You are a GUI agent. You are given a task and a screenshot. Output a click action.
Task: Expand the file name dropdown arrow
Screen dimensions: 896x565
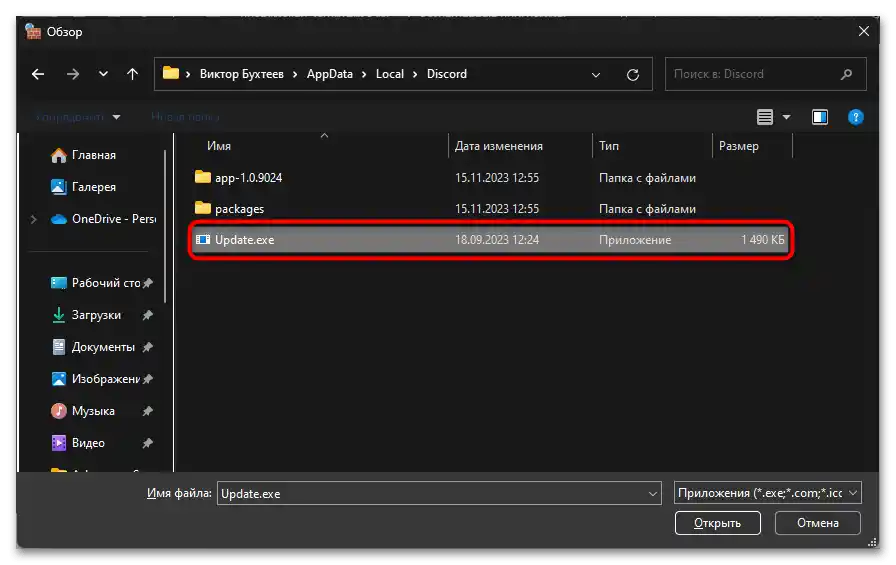pos(653,494)
